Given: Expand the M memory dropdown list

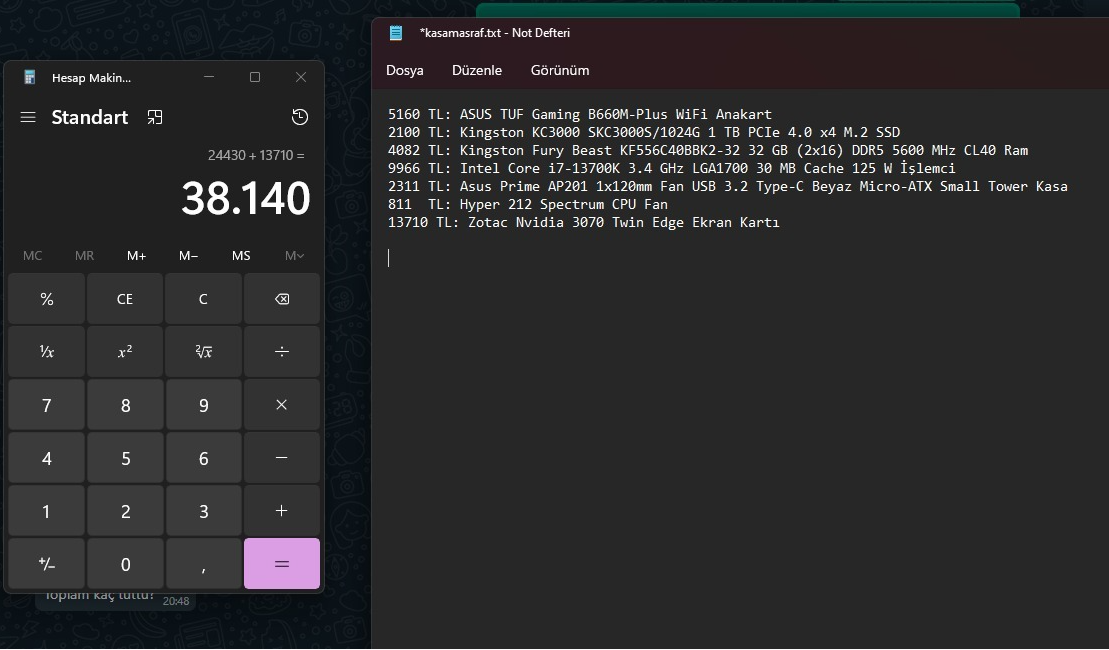Looking at the screenshot, I should [x=294, y=256].
